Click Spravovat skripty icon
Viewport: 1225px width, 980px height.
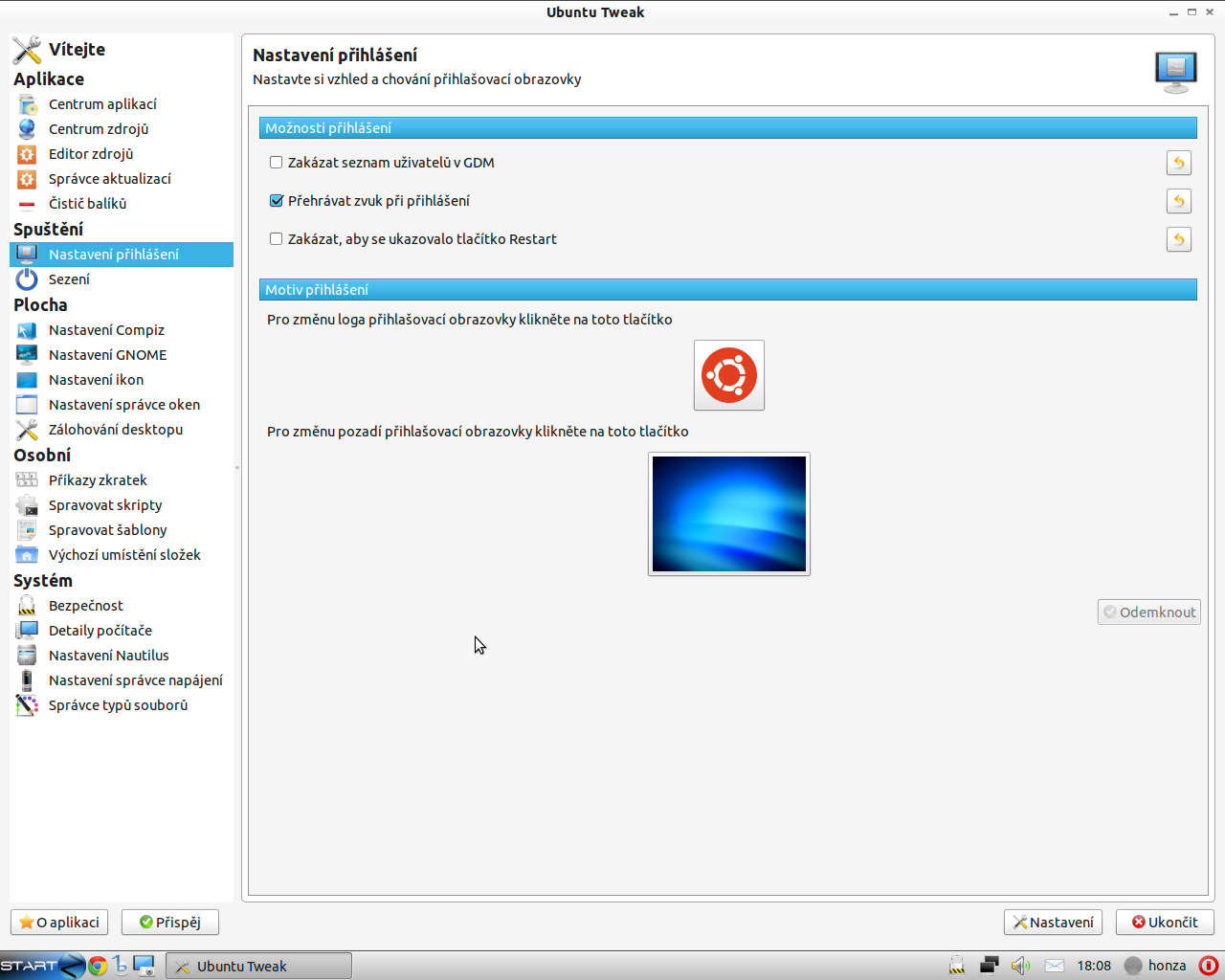[27, 505]
